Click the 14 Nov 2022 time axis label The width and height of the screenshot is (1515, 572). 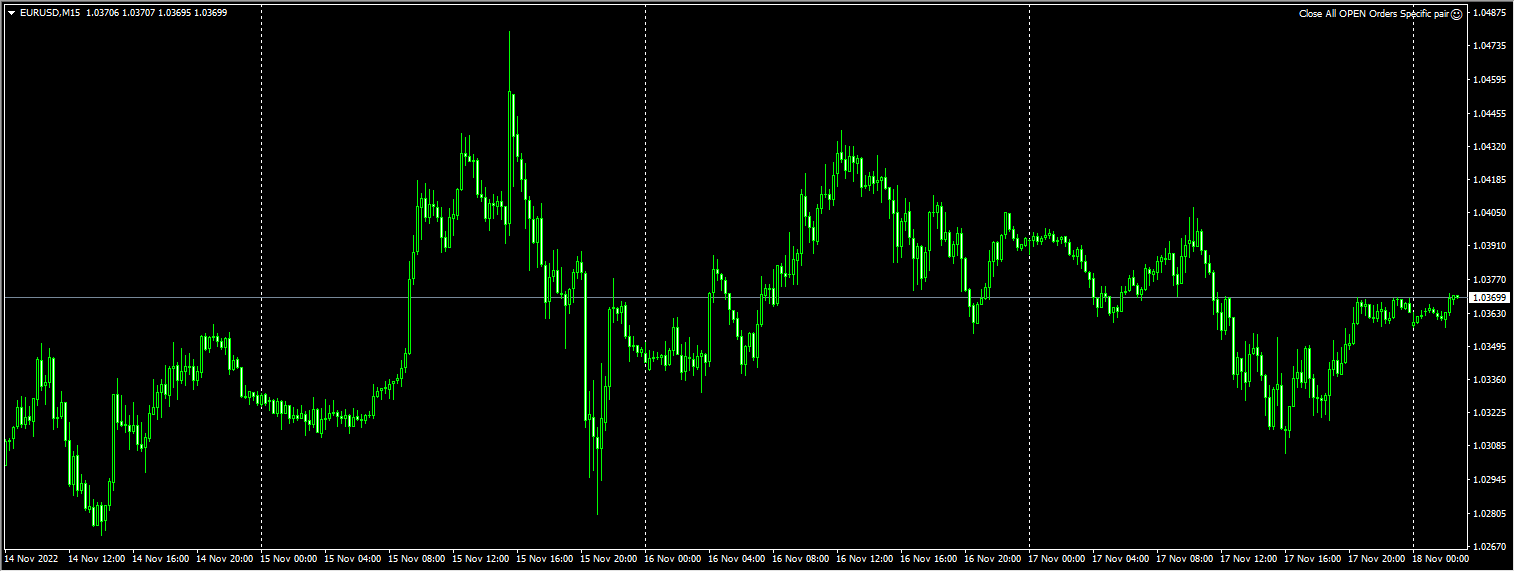pos(33,559)
